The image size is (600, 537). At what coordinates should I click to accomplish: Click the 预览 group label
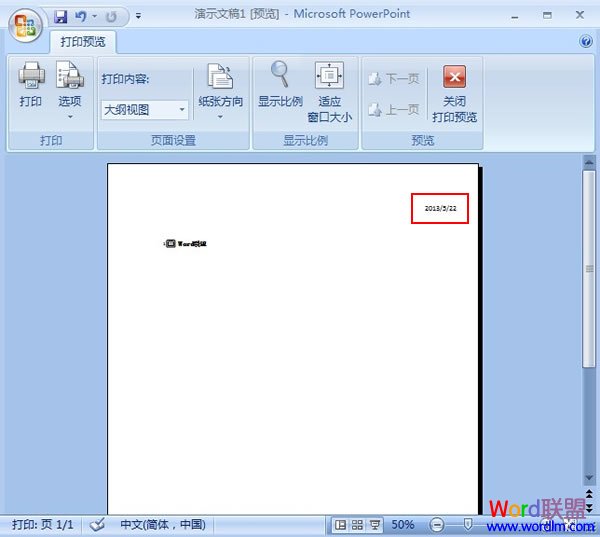pyautogui.click(x=422, y=140)
